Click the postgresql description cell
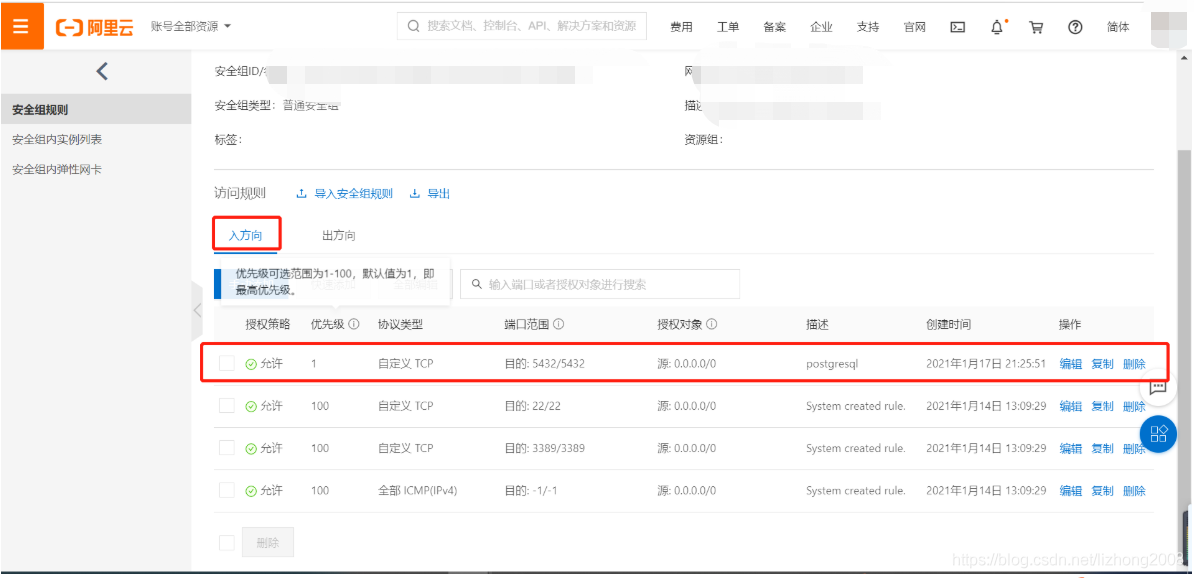The height and width of the screenshot is (578, 1194). 832,364
